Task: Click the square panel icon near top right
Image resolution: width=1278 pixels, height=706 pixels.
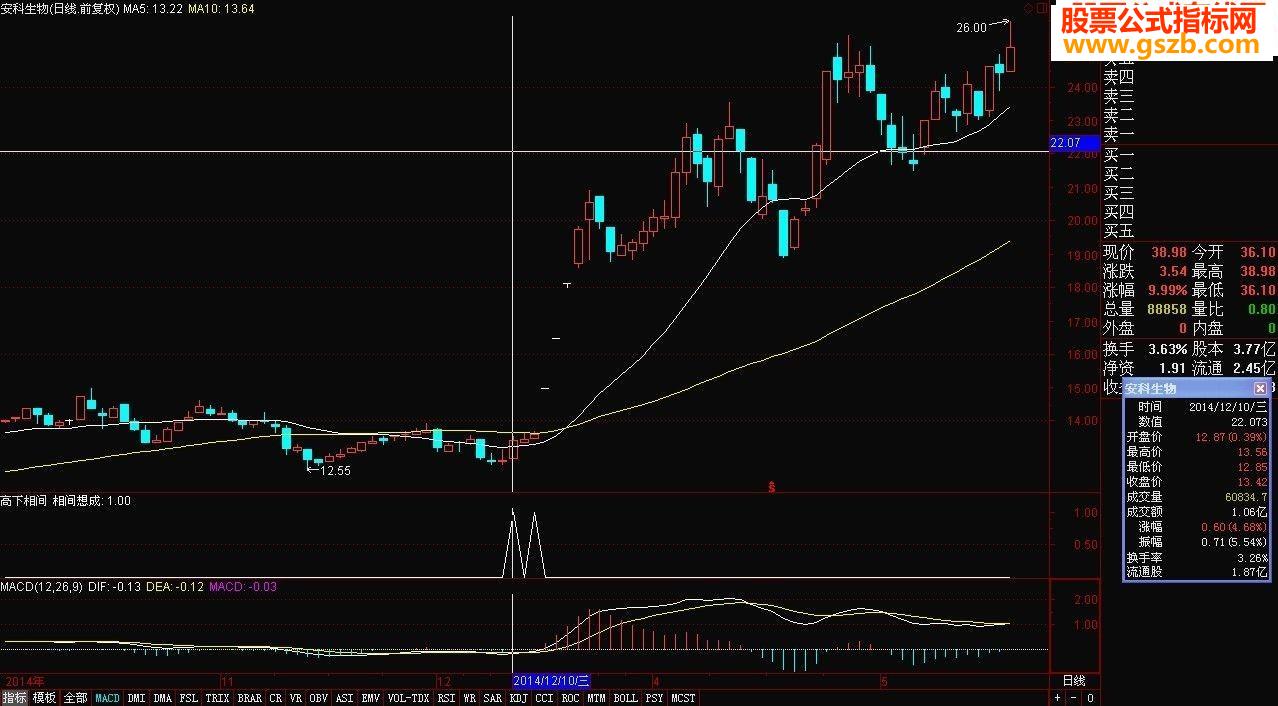Action: coord(1041,7)
